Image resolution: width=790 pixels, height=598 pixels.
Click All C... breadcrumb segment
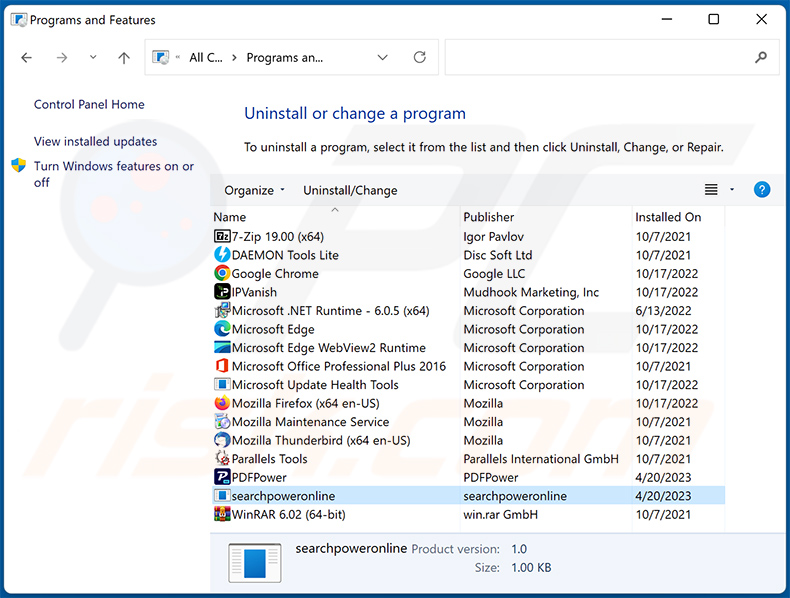click(x=206, y=58)
